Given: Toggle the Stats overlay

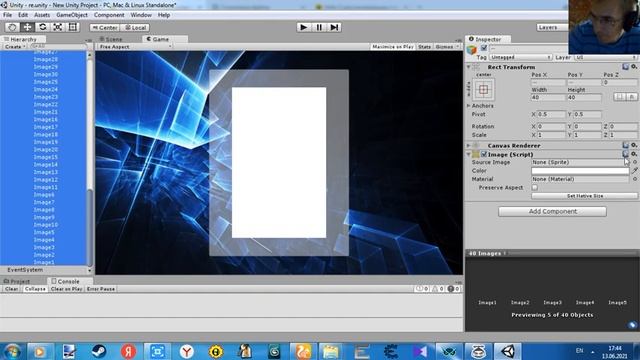Looking at the screenshot, I should click(424, 47).
